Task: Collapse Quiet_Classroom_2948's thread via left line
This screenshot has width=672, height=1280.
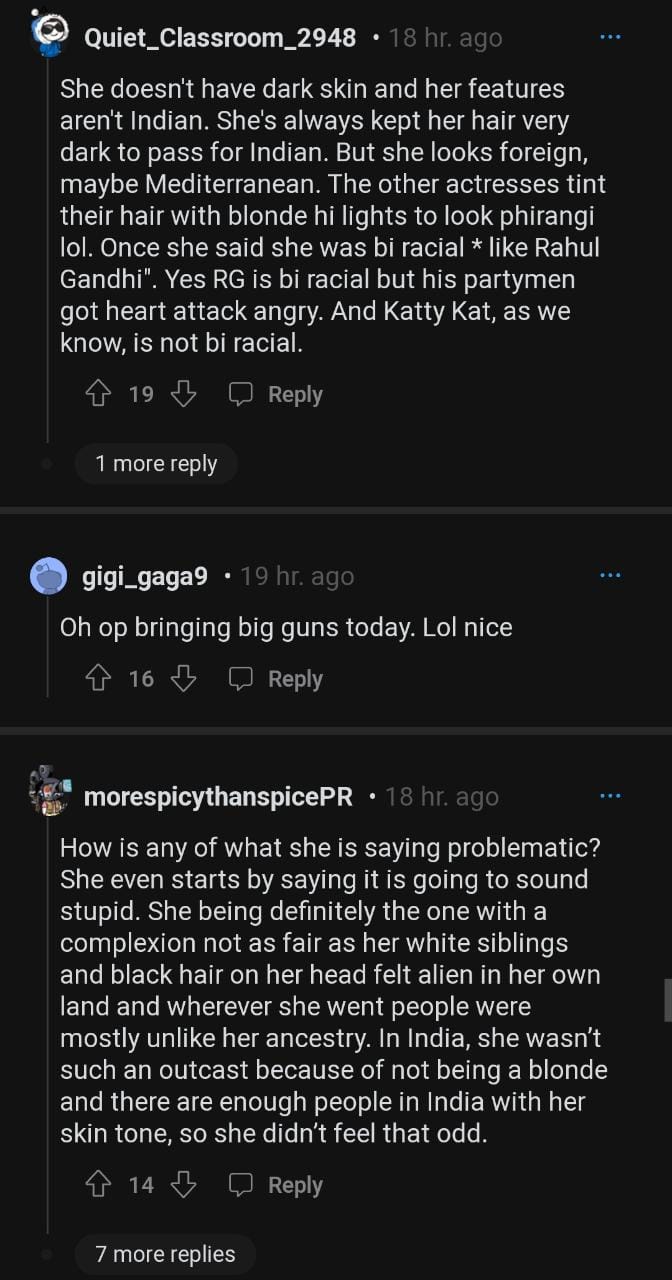Action: 47,250
